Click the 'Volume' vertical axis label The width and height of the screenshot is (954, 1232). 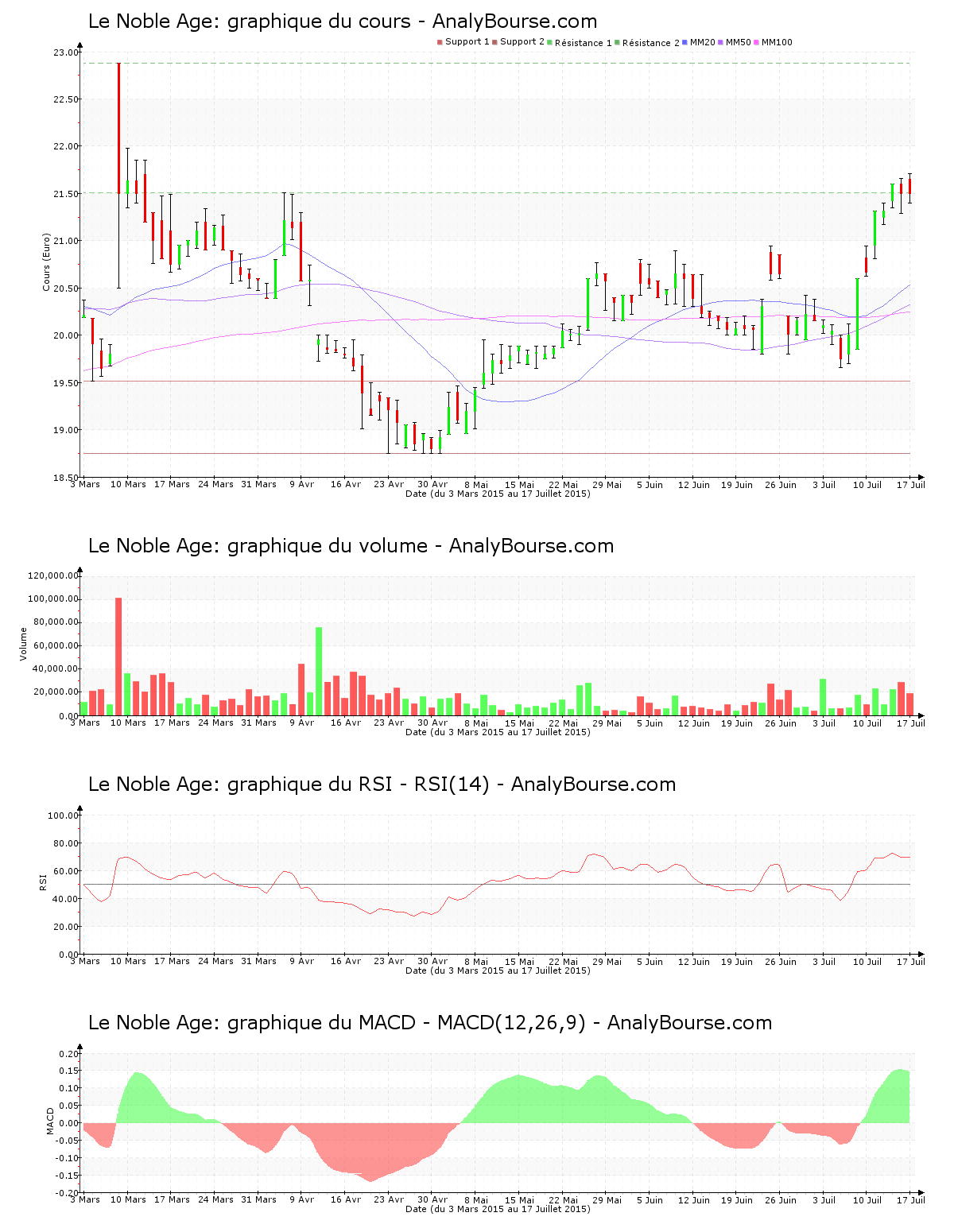pos(23,644)
